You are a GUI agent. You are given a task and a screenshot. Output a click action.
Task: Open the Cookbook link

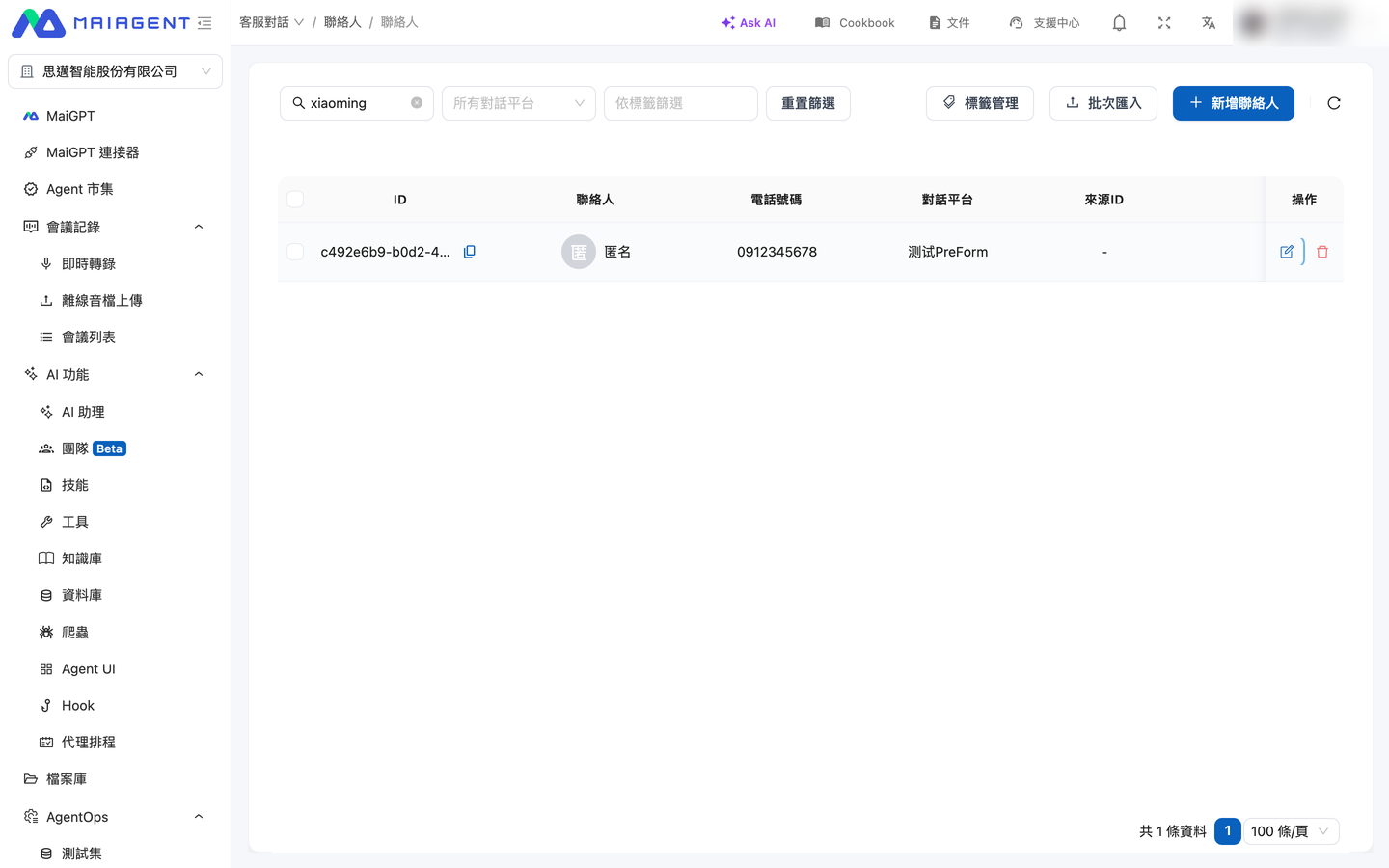click(x=855, y=23)
